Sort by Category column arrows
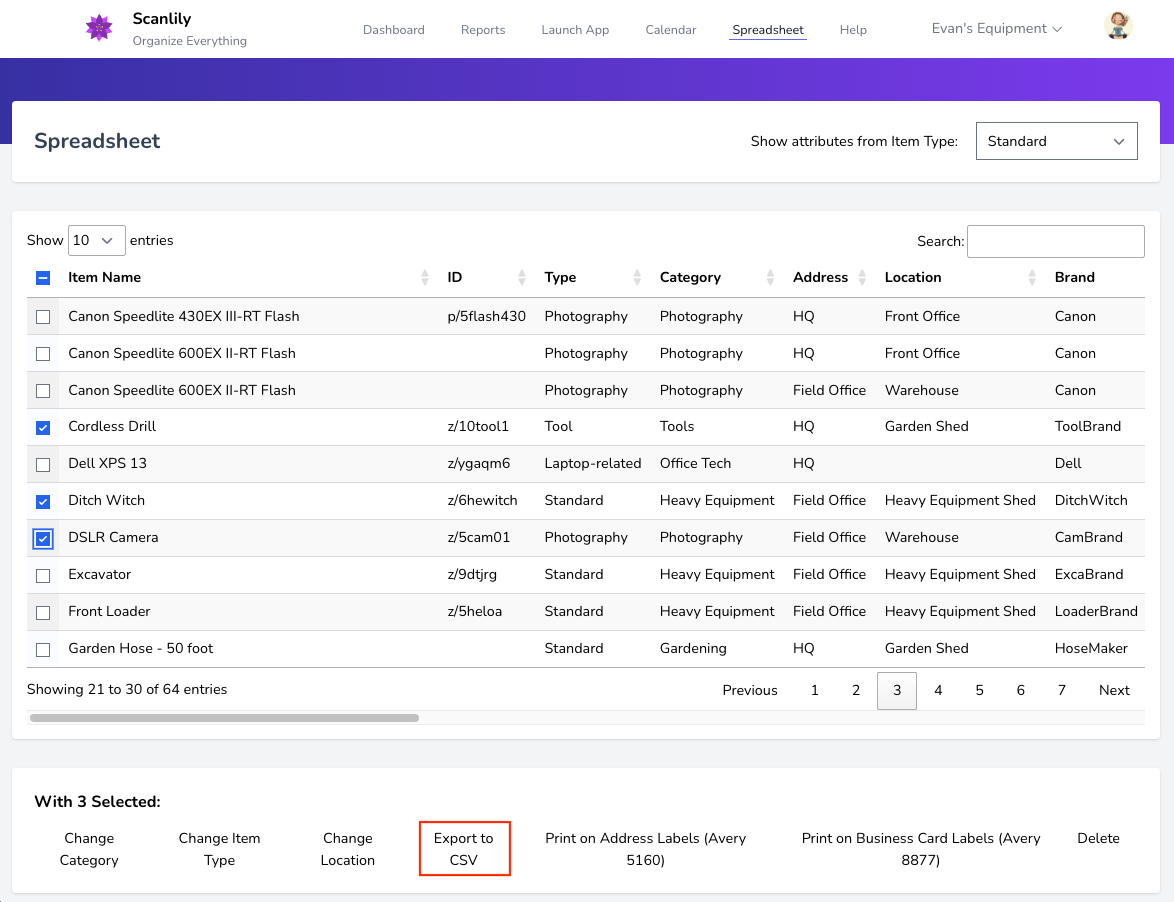1174x902 pixels. (770, 278)
